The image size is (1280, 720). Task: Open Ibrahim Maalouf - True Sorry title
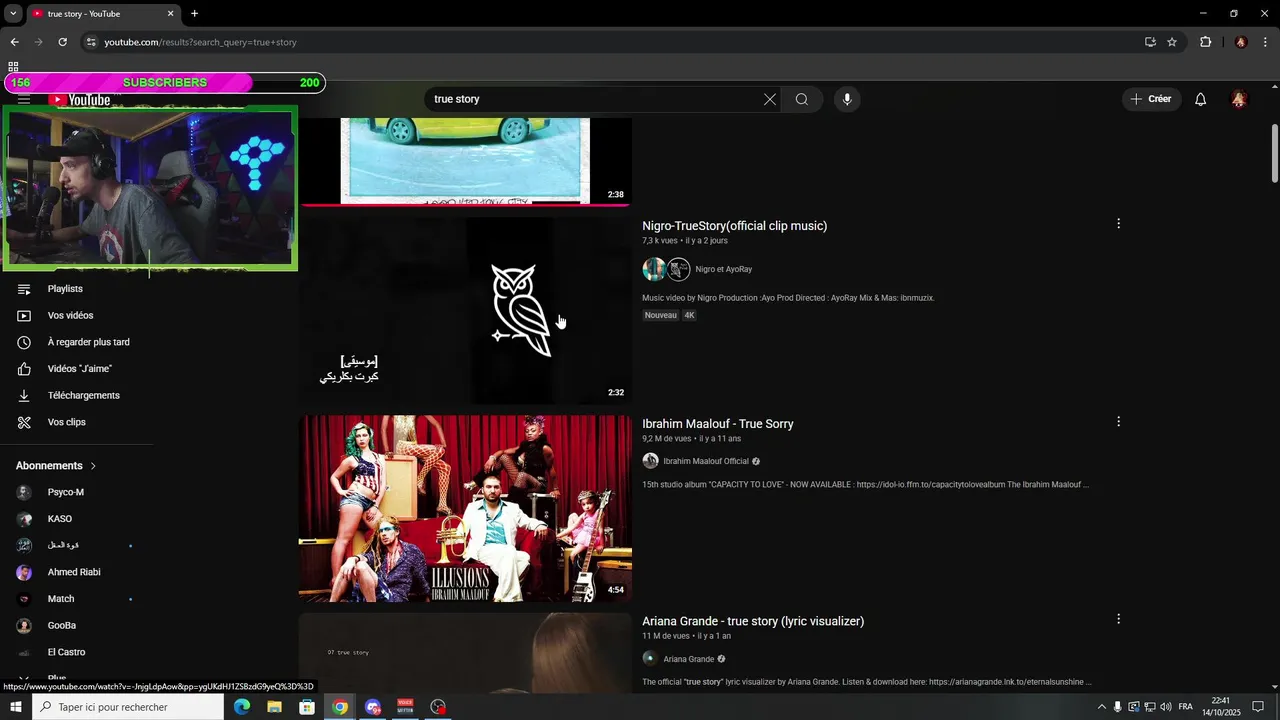[718, 424]
